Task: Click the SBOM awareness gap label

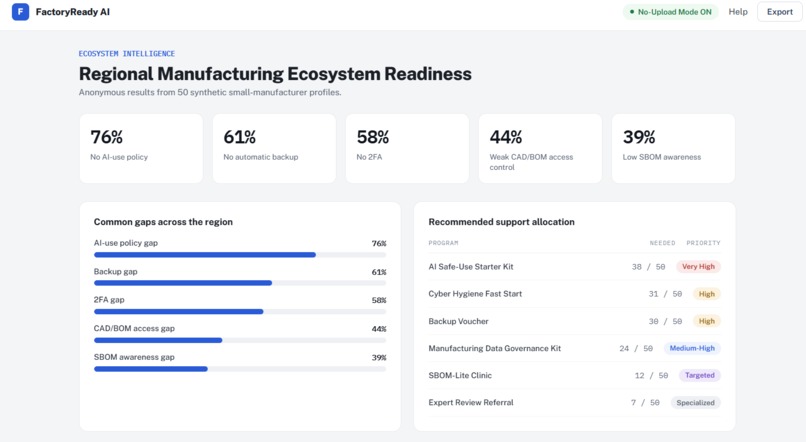Action: [134, 357]
